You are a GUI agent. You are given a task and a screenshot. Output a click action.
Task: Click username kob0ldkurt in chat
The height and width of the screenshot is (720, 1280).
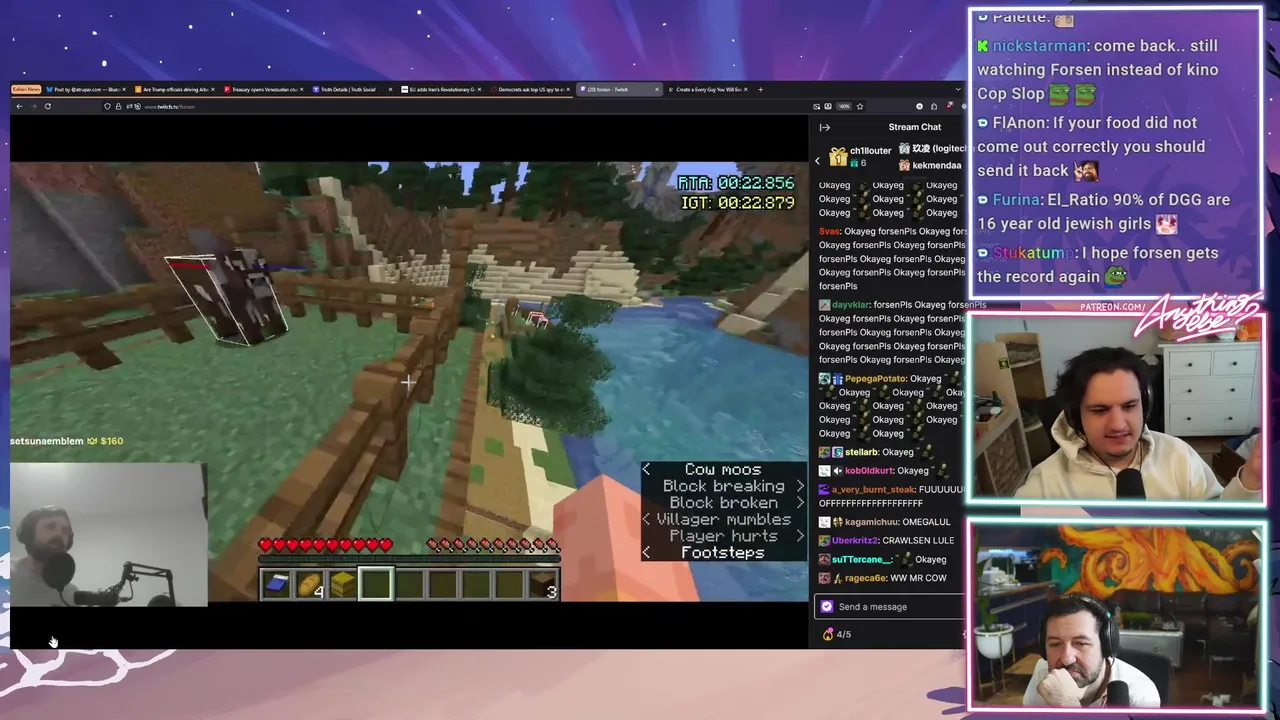point(868,470)
